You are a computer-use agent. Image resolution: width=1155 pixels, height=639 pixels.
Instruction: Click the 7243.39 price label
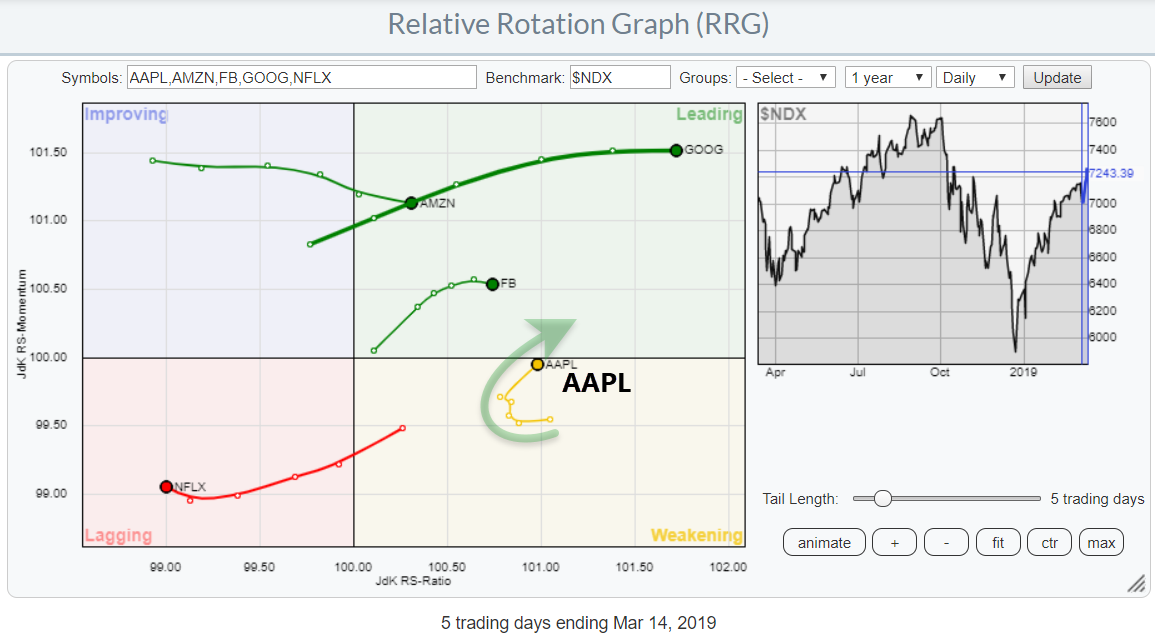[1111, 172]
